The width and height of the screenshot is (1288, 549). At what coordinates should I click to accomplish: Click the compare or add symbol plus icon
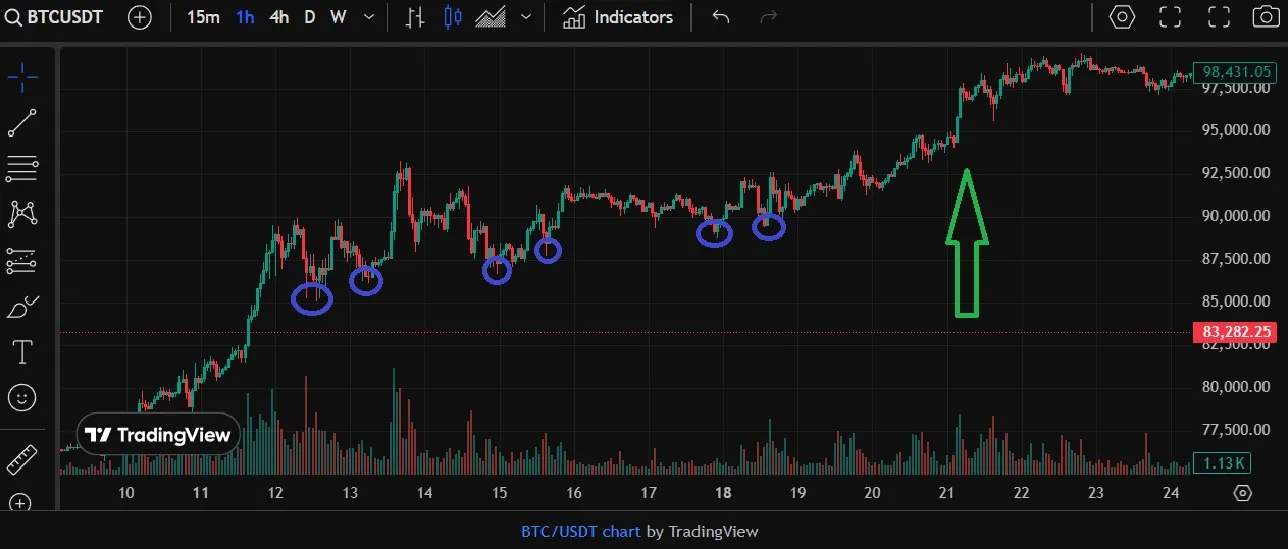click(140, 18)
